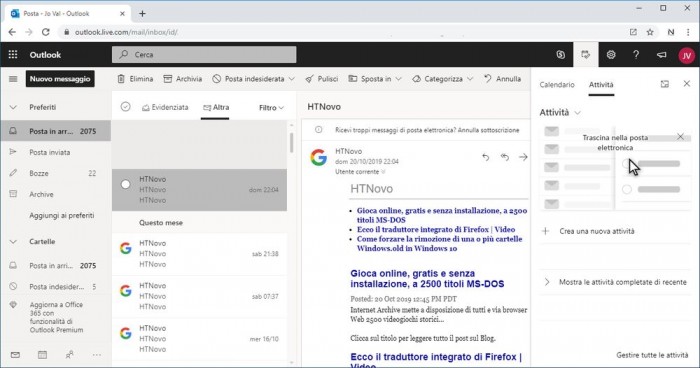Open HTNovo message from mer 16/10
This screenshot has width=700, height=368.
199,339
